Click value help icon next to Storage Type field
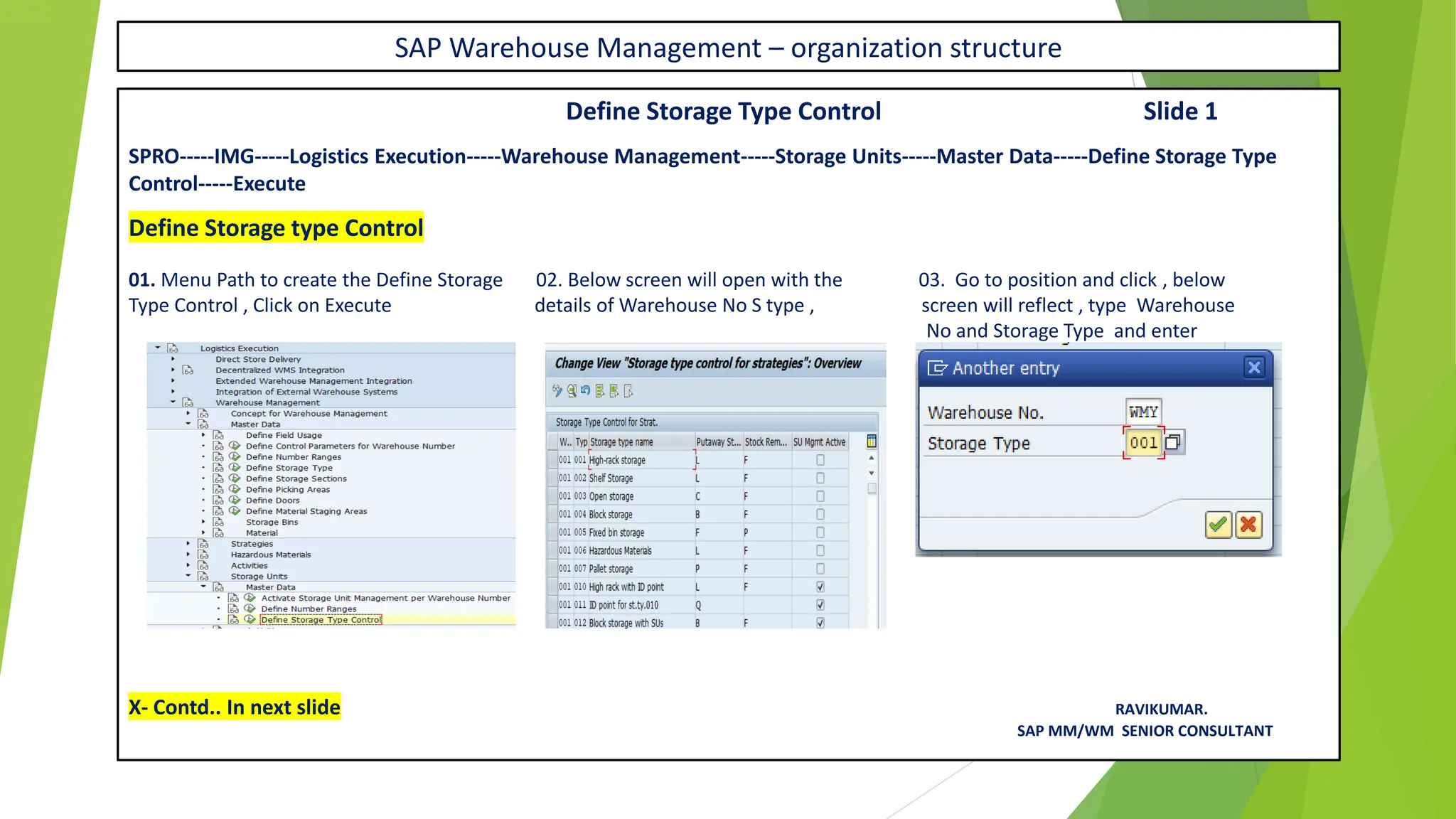Viewport: 1456px width, 819px height. click(x=1174, y=442)
